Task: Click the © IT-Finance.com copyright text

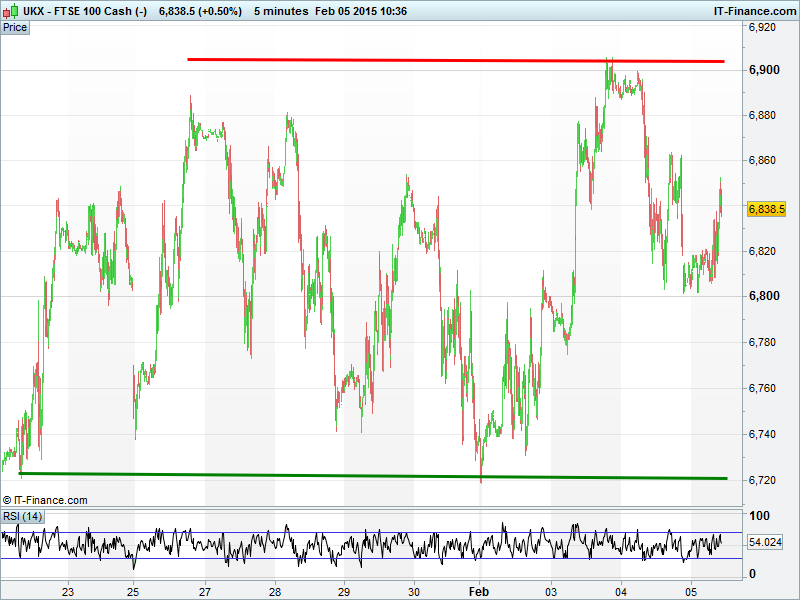Action: (45, 500)
